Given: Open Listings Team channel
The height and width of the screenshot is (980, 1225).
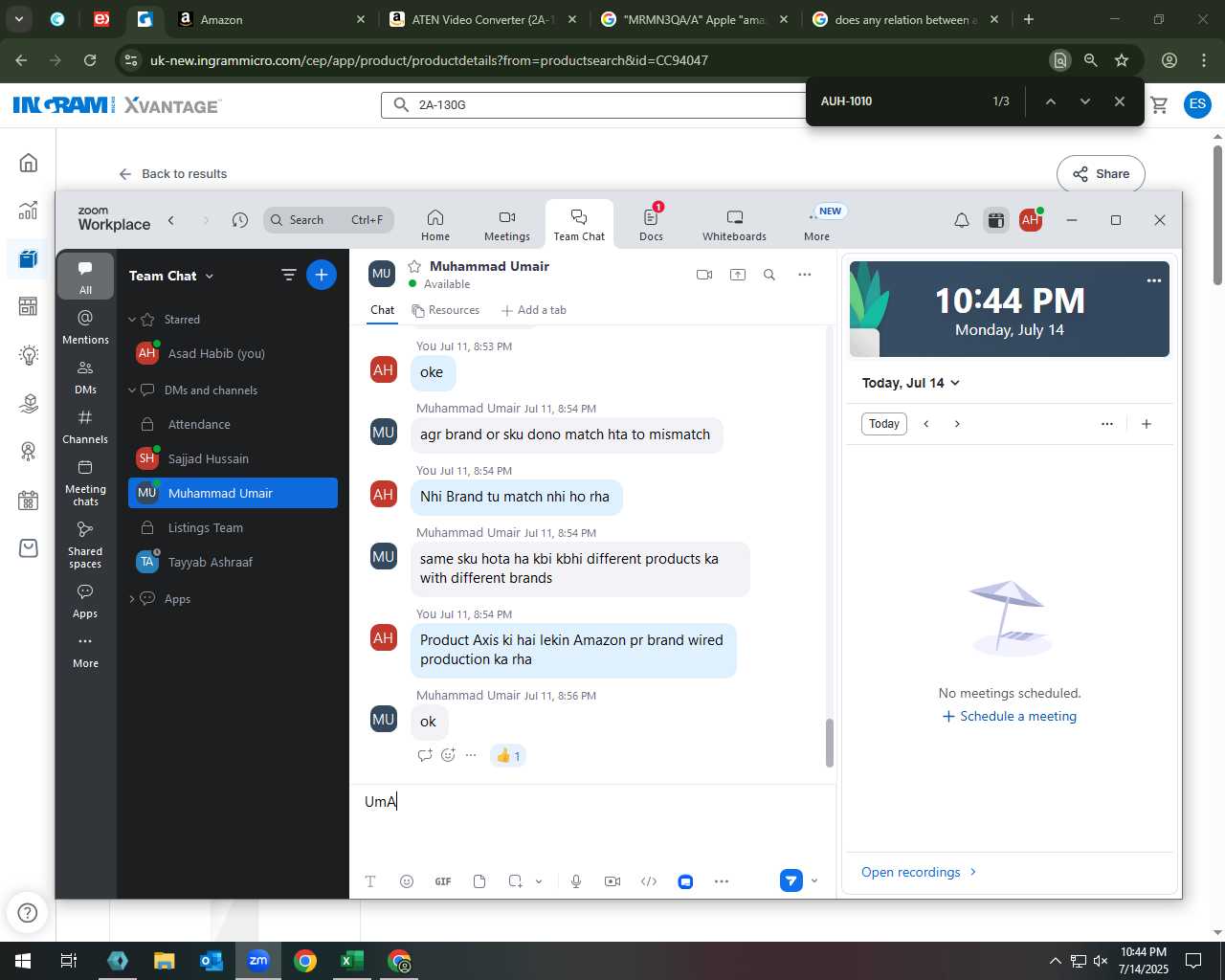Looking at the screenshot, I should click(233, 527).
